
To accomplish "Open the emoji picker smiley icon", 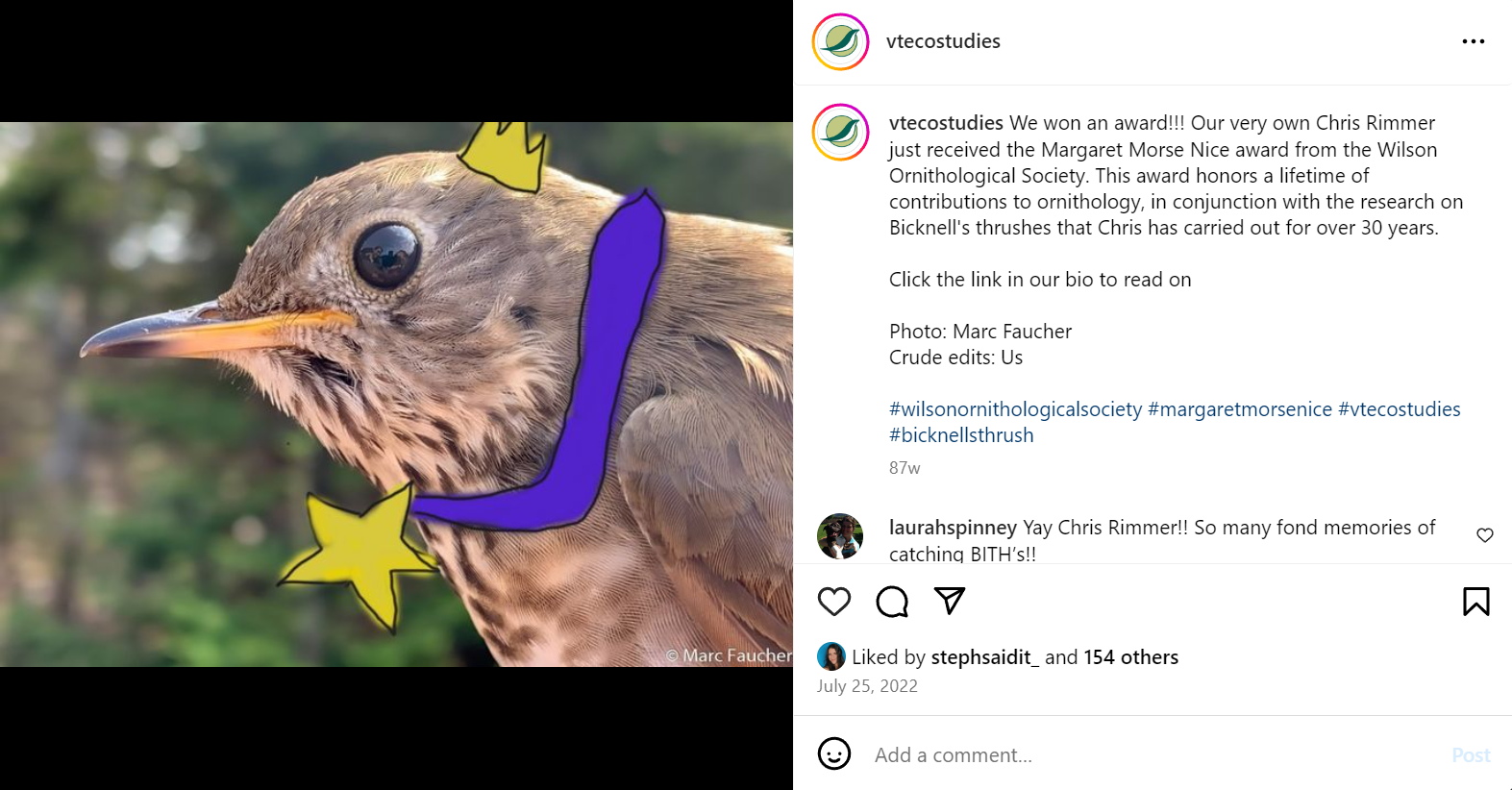I will point(834,754).
